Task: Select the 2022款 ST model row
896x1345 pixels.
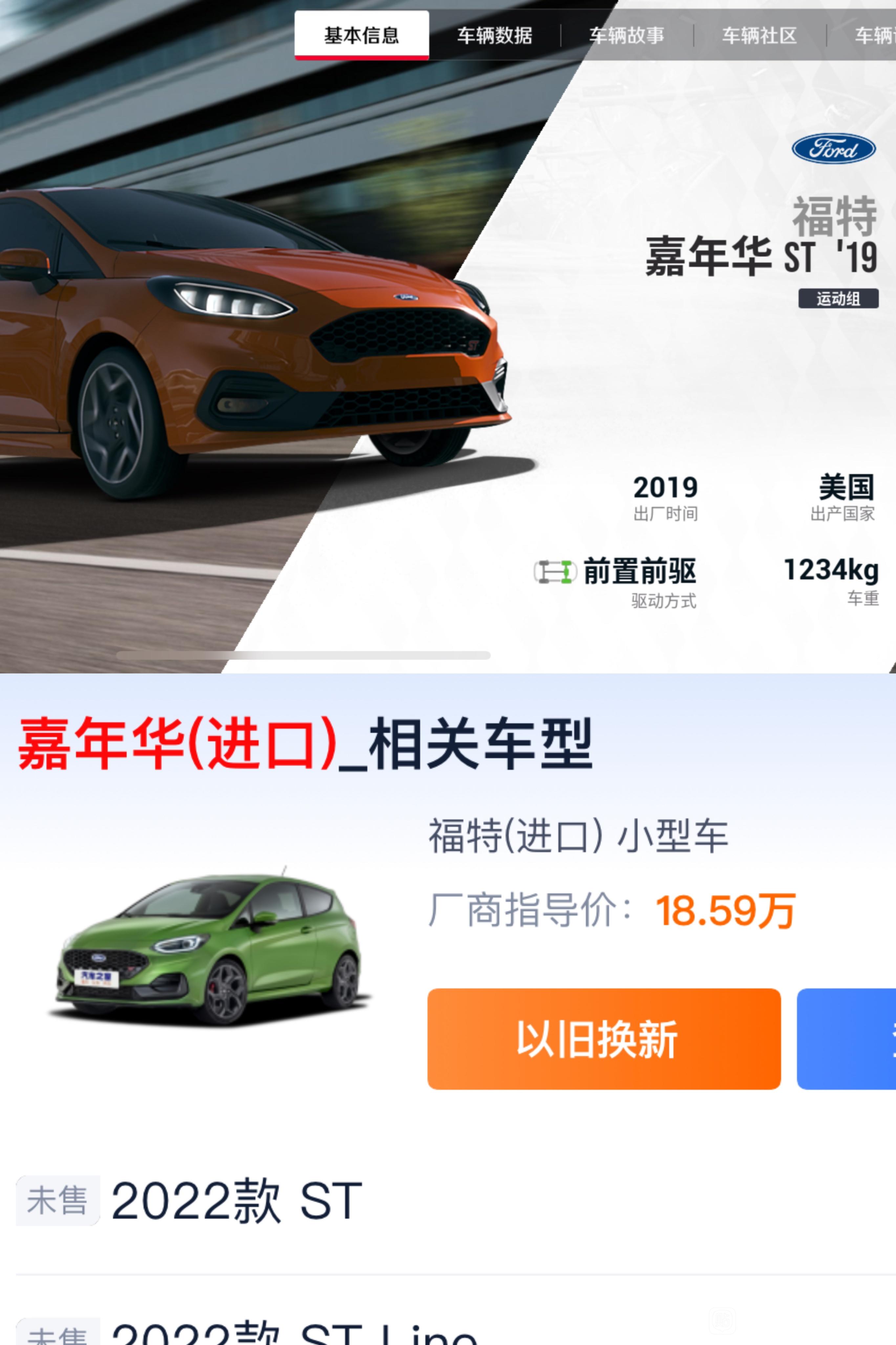Action: (x=448, y=1201)
